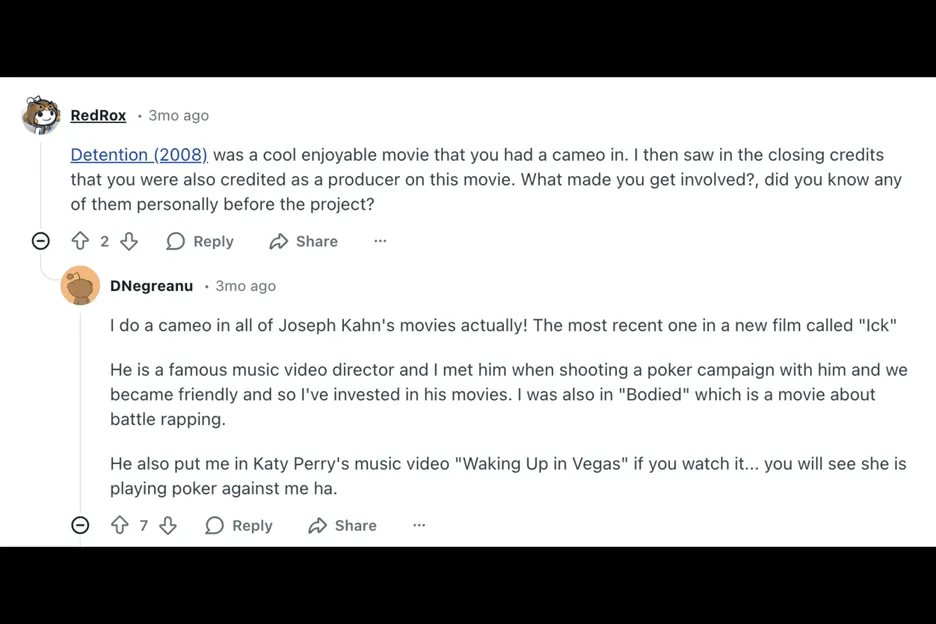The image size is (936, 624).
Task: Open the Detention (2008) link
Action: click(x=139, y=154)
